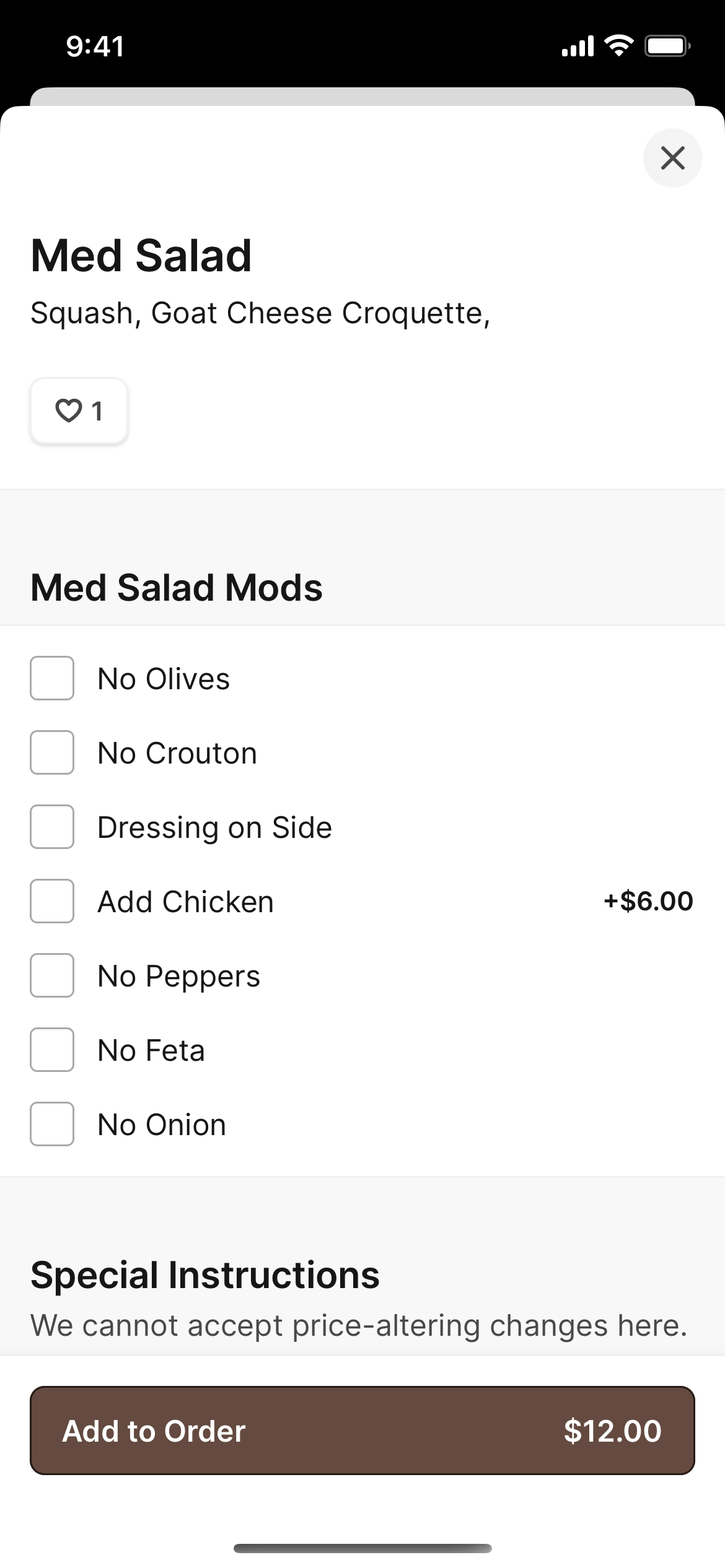Screen dimensions: 725x1568
Task: Tap the Wi-Fi status icon
Action: point(618,46)
